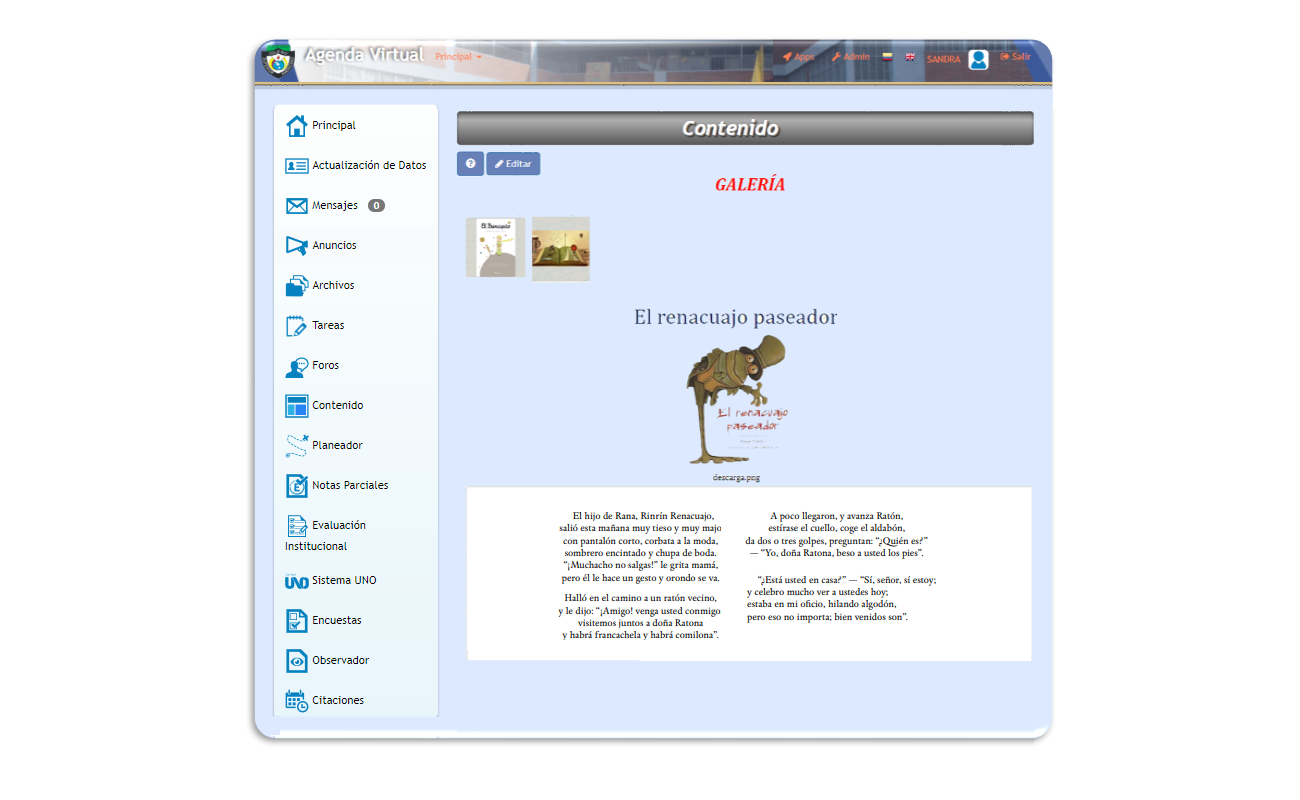Open the Admin menu in the header
The width and height of the screenshot is (1300, 800).
coord(851,57)
